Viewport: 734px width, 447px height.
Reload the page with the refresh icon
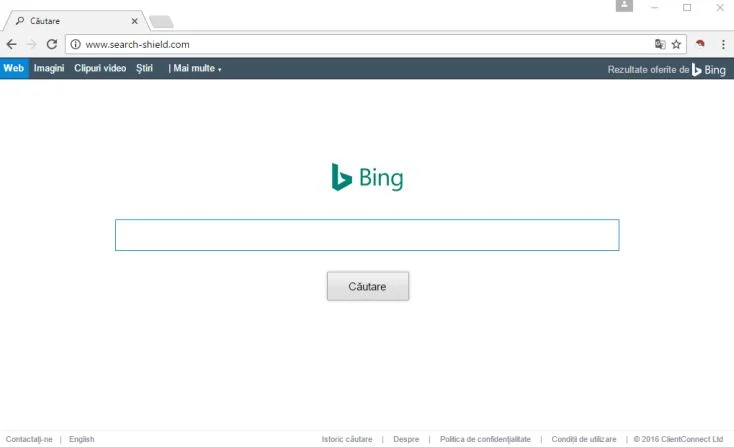click(51, 44)
